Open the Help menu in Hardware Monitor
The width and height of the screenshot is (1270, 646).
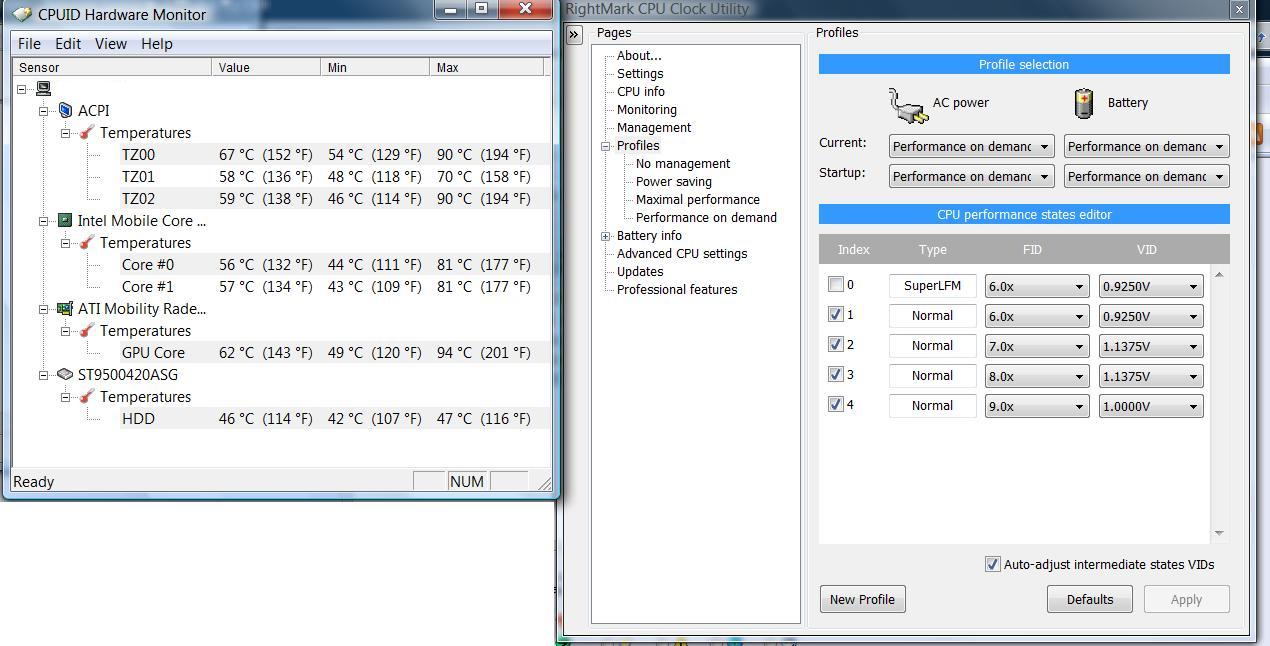157,44
